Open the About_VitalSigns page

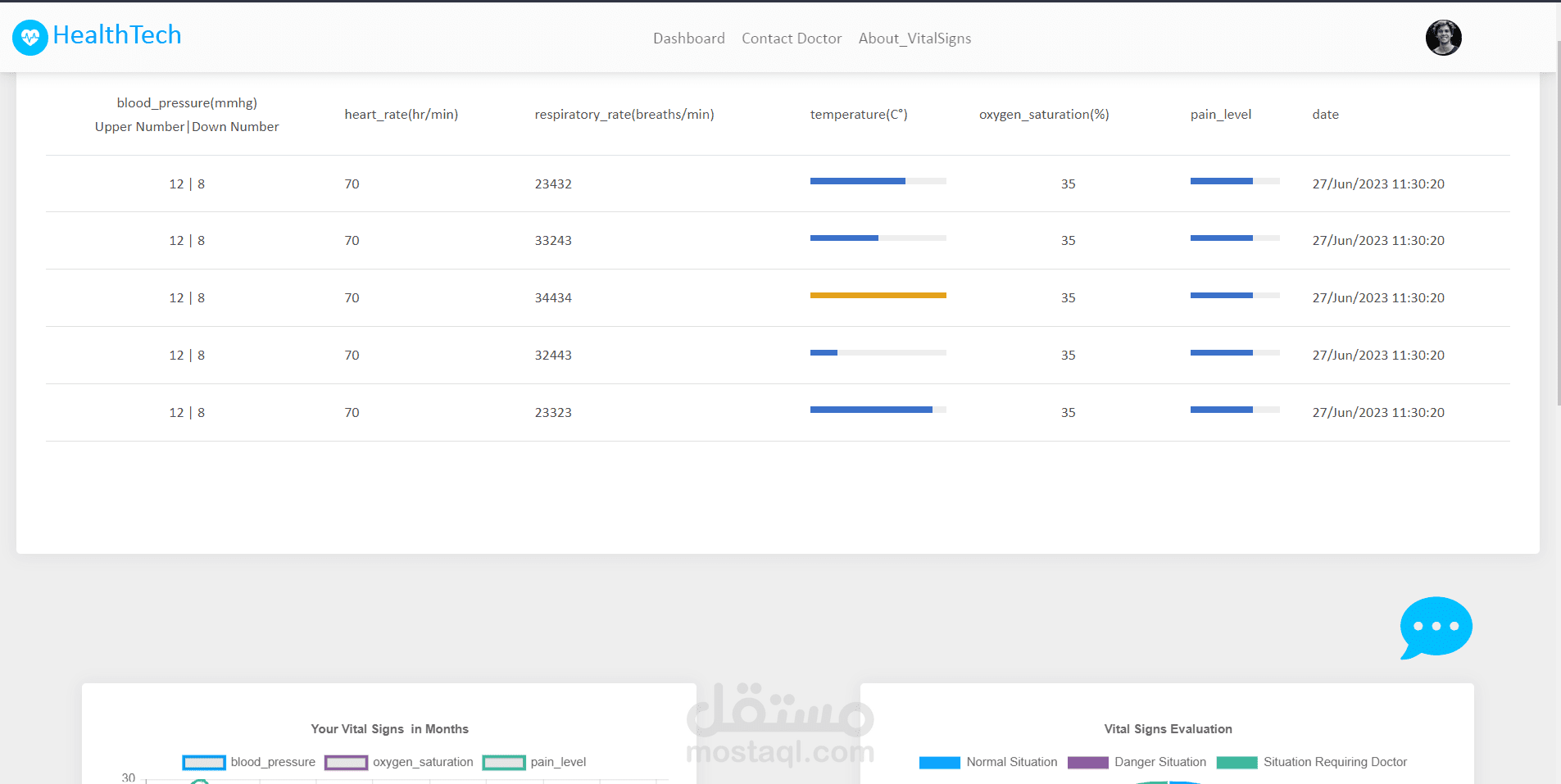pos(914,38)
